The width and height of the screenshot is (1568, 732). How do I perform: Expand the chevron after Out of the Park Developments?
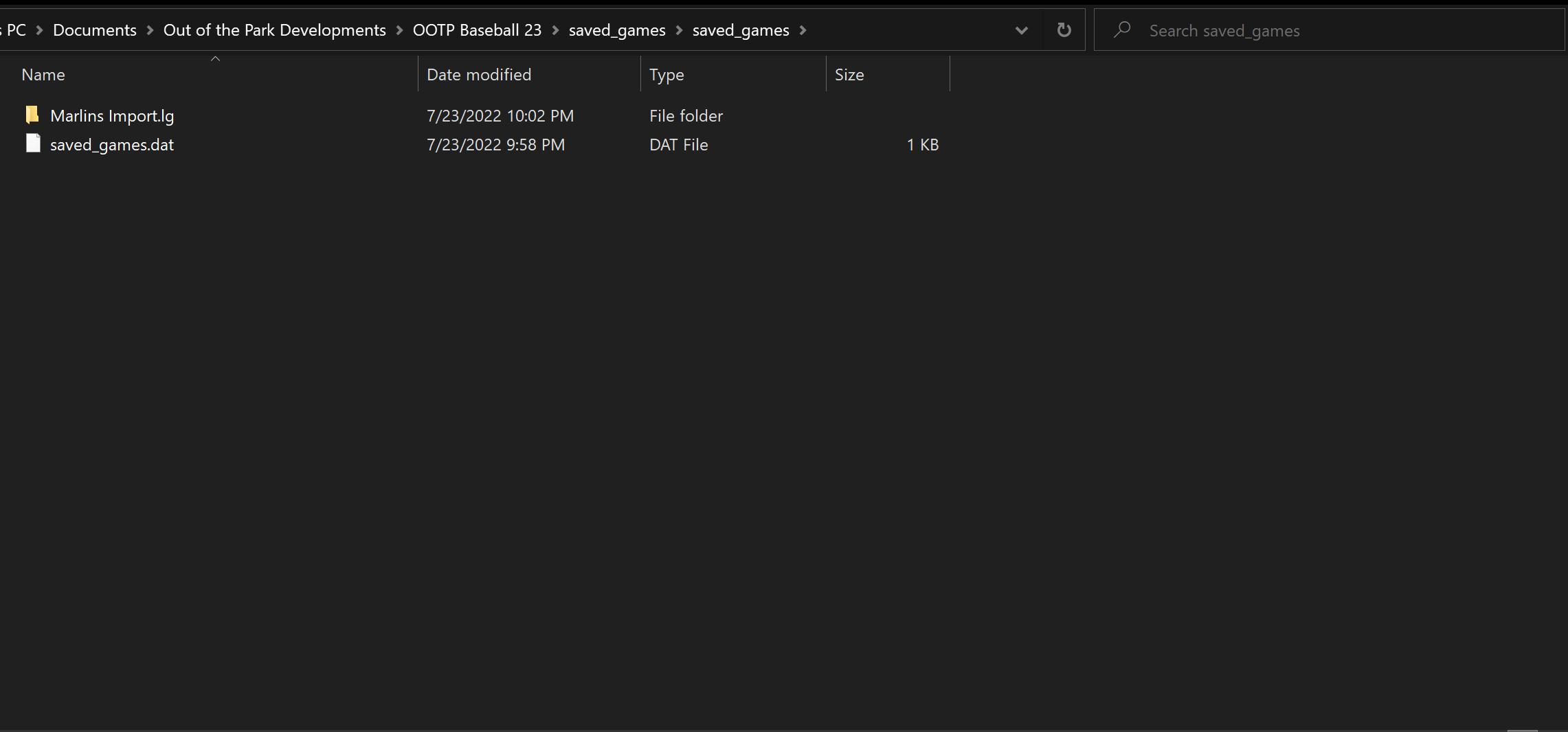[399, 30]
